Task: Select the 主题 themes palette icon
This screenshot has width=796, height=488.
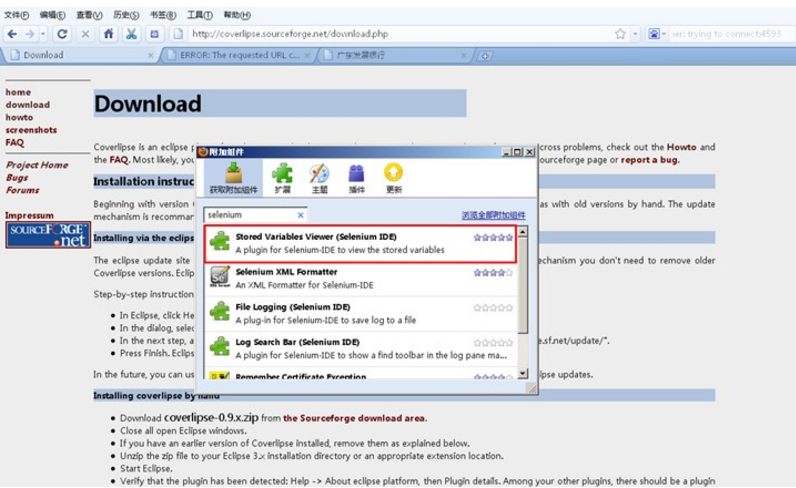Action: point(319,178)
